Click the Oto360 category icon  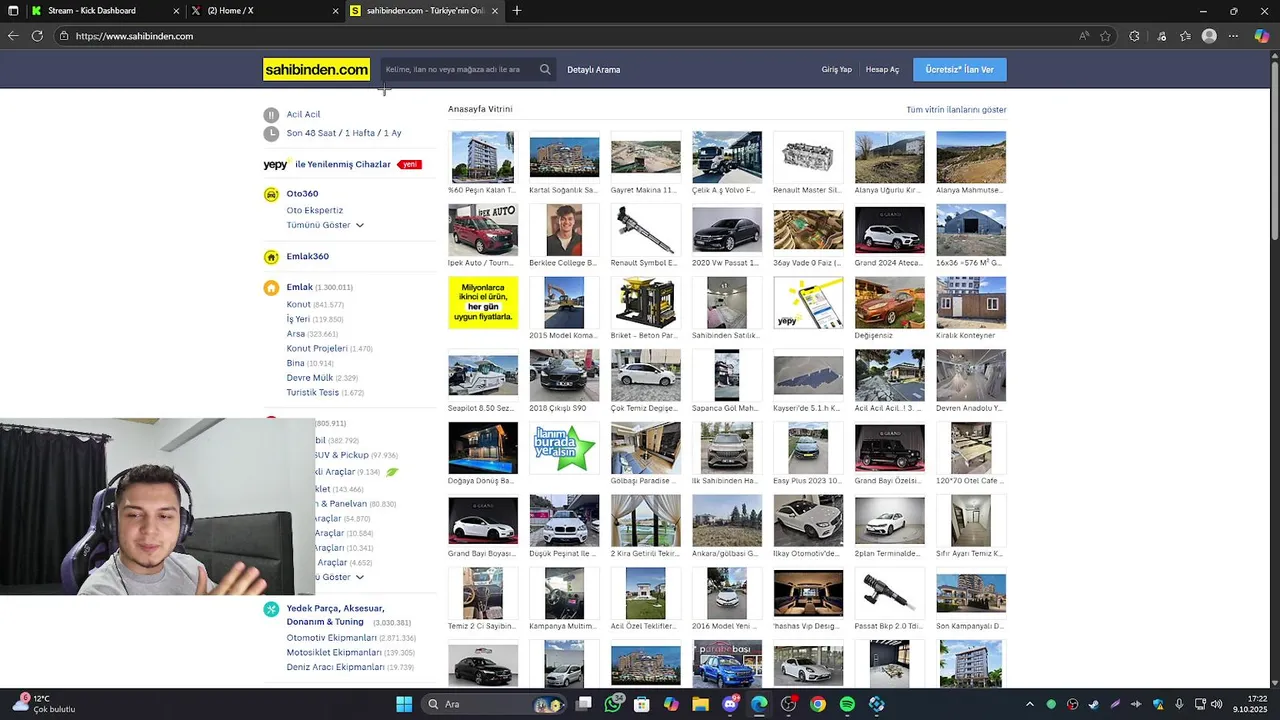click(271, 194)
